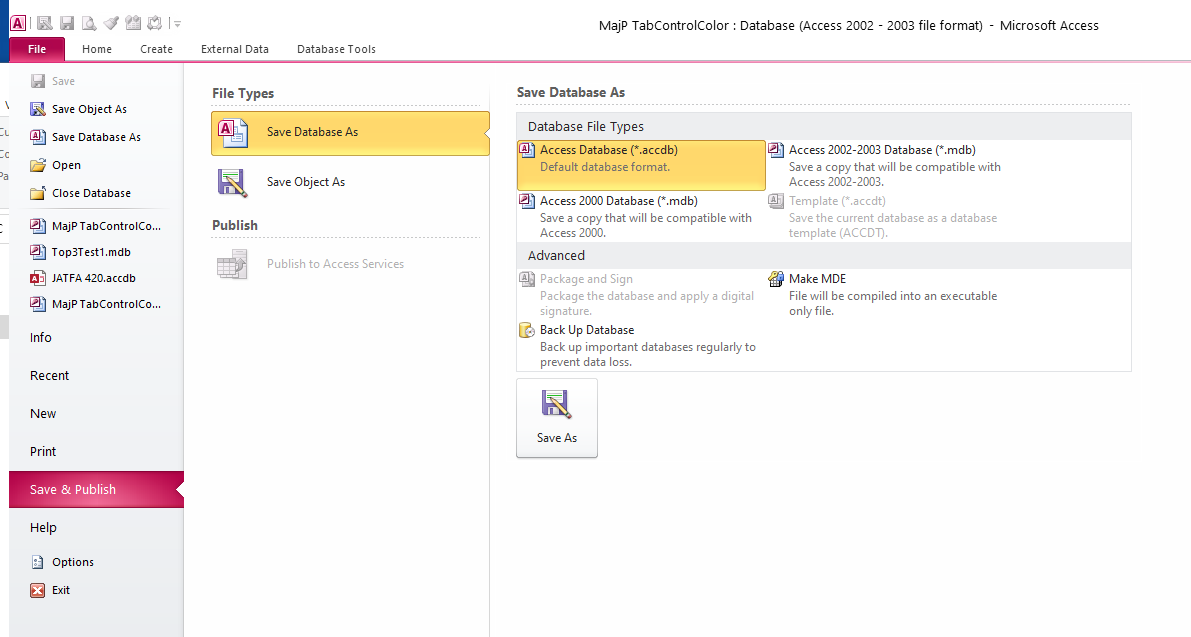The image size is (1191, 637).
Task: Open the recent file JATFA 420.accdb
Action: click(x=93, y=278)
